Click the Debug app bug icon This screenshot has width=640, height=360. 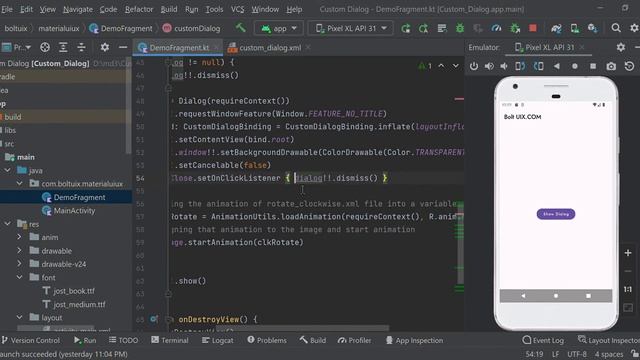tap(460, 28)
